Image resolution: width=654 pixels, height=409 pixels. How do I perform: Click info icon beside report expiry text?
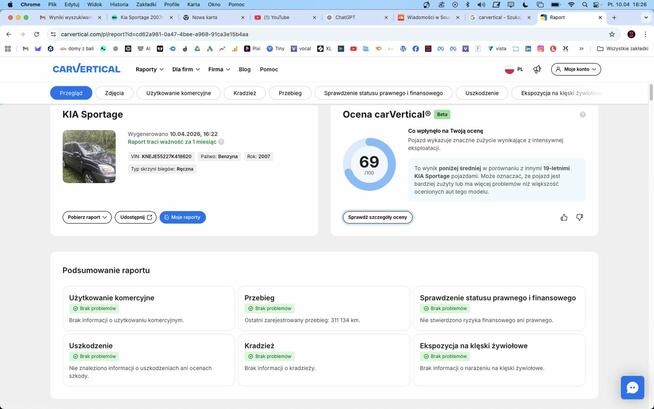tap(221, 142)
